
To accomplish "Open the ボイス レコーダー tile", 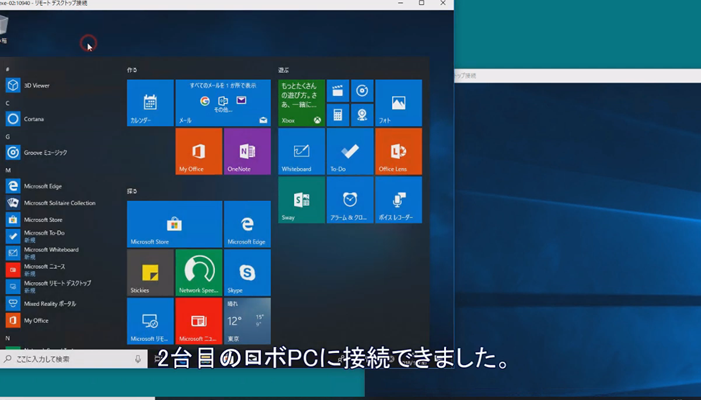I will [x=398, y=200].
